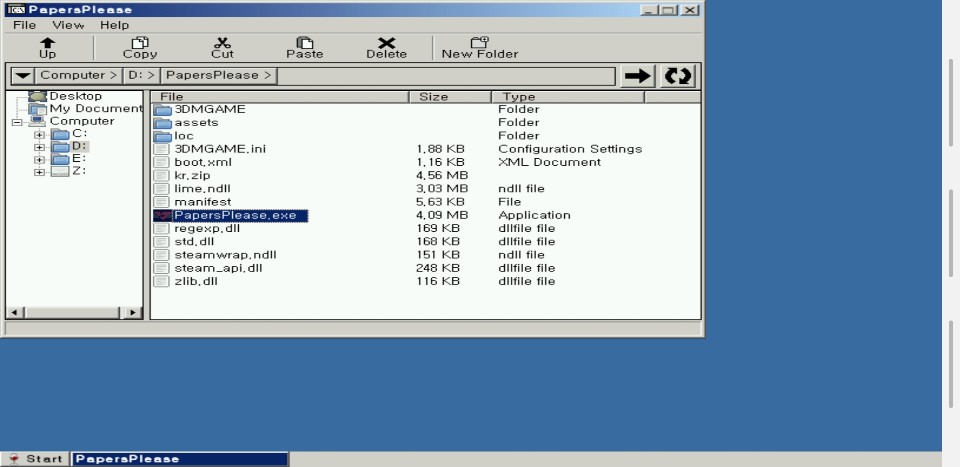
Task: Click the kr.zip file icon
Action: [161, 176]
